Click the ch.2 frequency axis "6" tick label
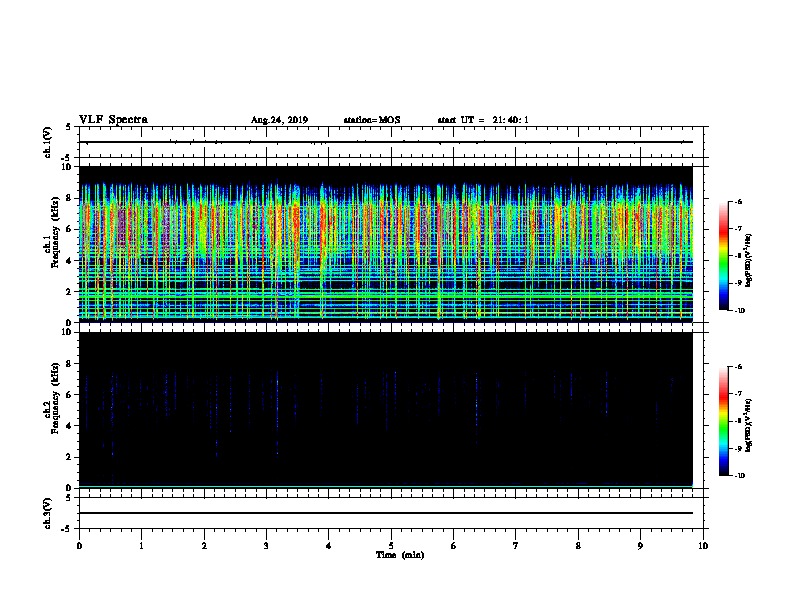The width and height of the screenshot is (792, 612). 69,395
